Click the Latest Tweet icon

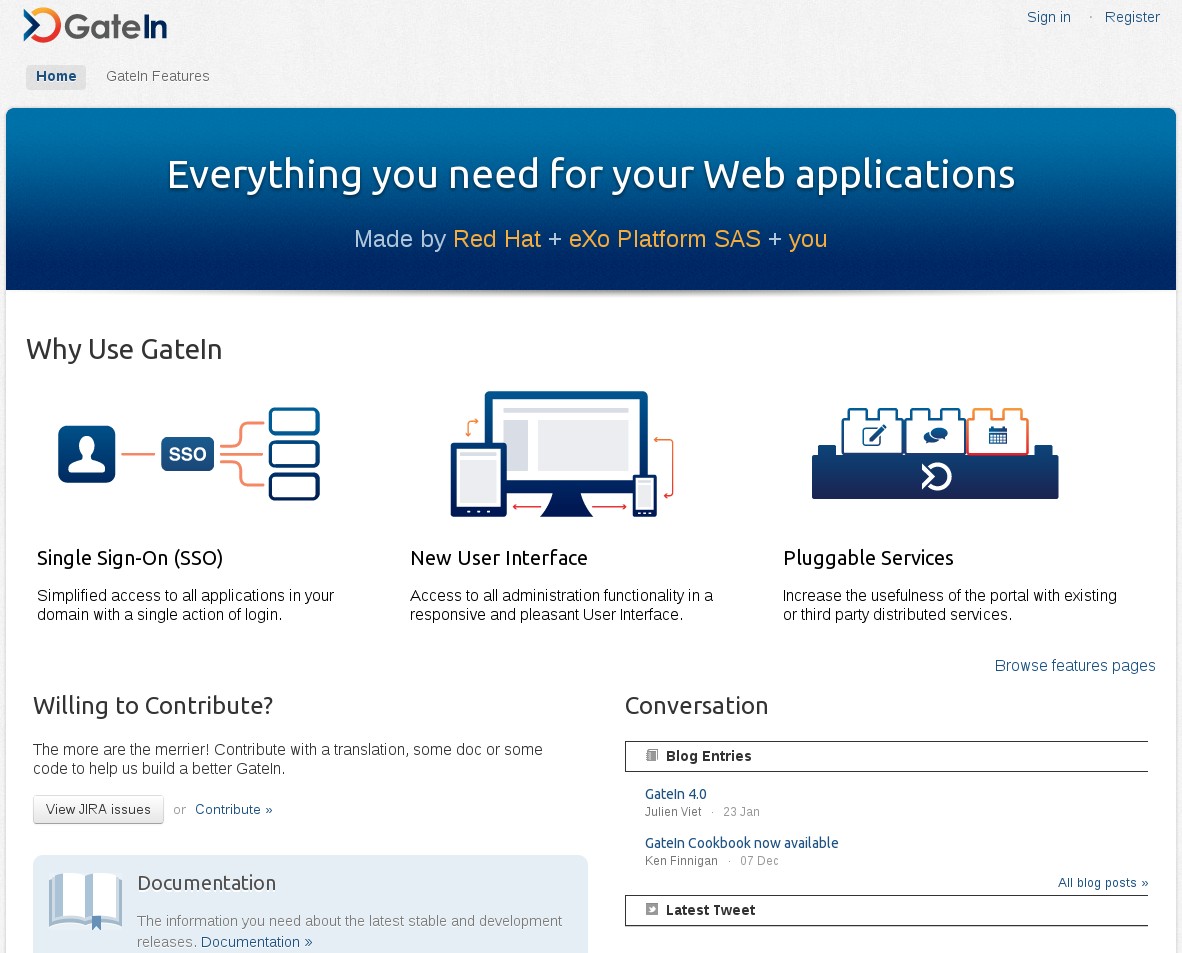[x=652, y=909]
